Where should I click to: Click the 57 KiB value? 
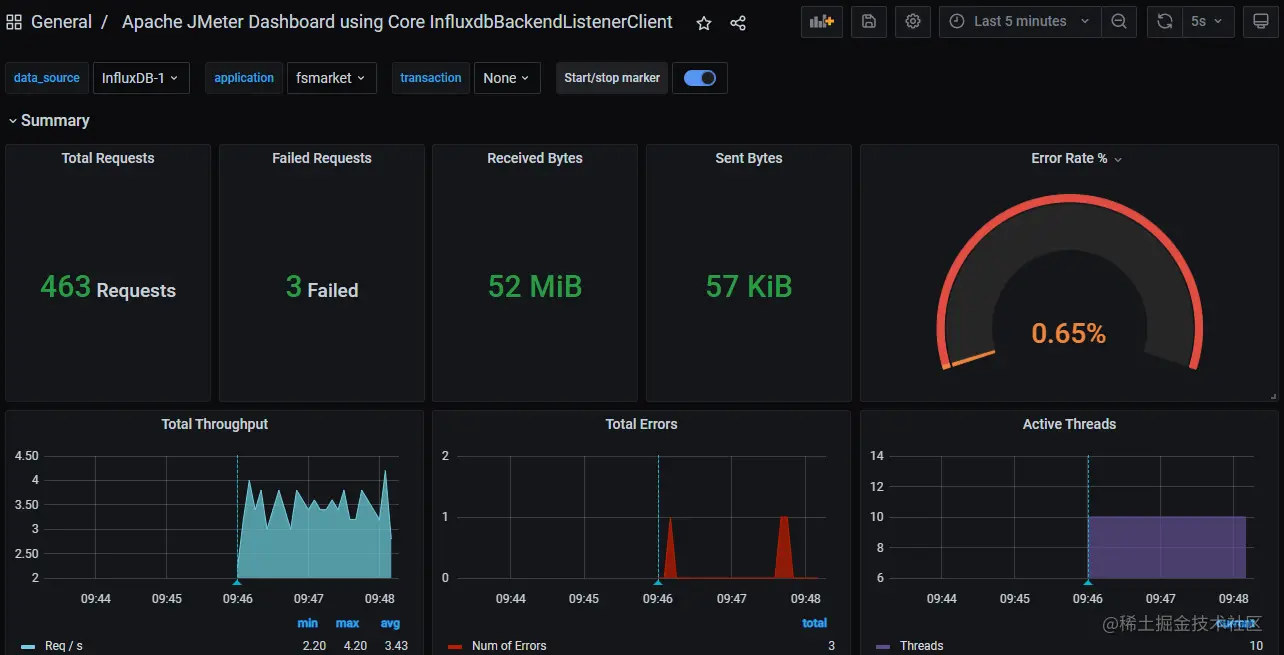pos(749,287)
